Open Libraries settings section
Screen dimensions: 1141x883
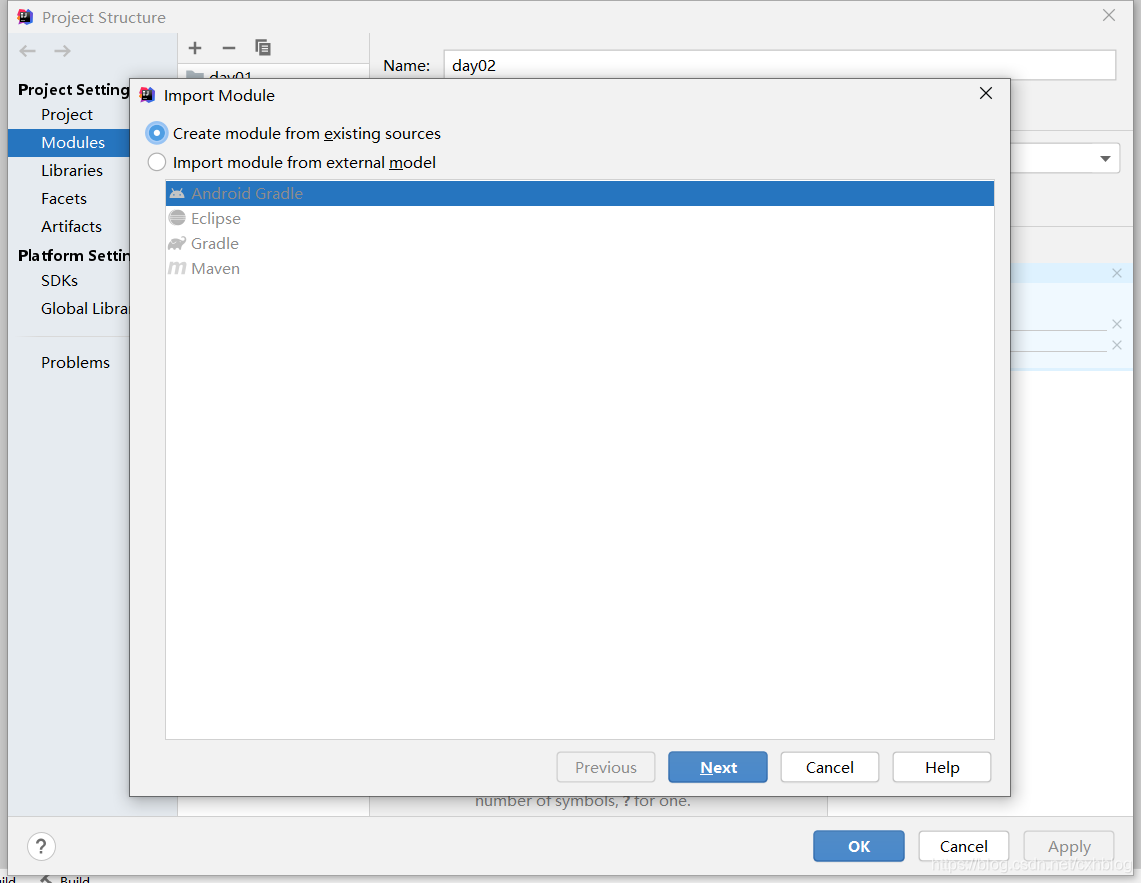tap(71, 170)
